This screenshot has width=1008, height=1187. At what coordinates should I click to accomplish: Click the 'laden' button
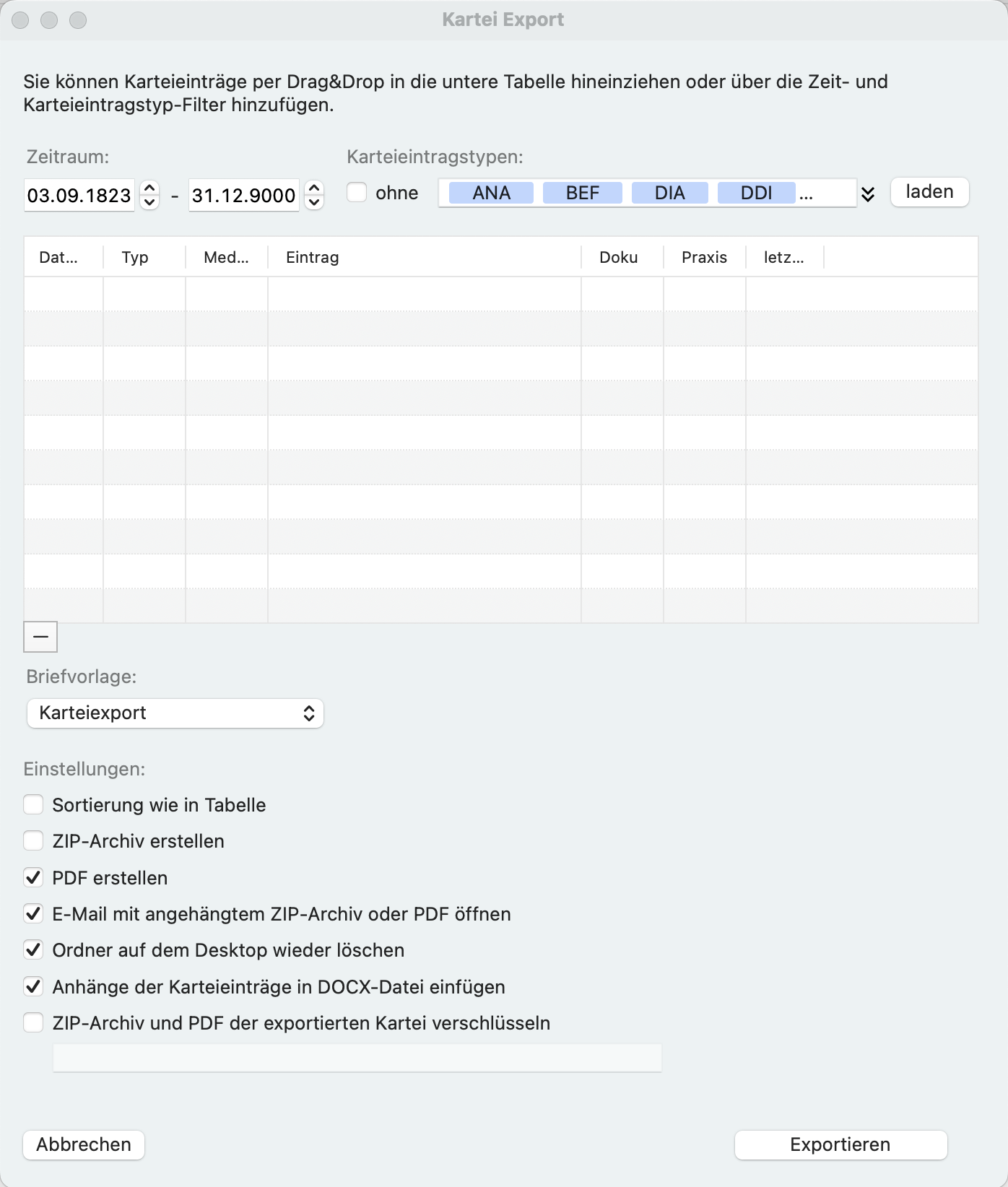(x=929, y=192)
